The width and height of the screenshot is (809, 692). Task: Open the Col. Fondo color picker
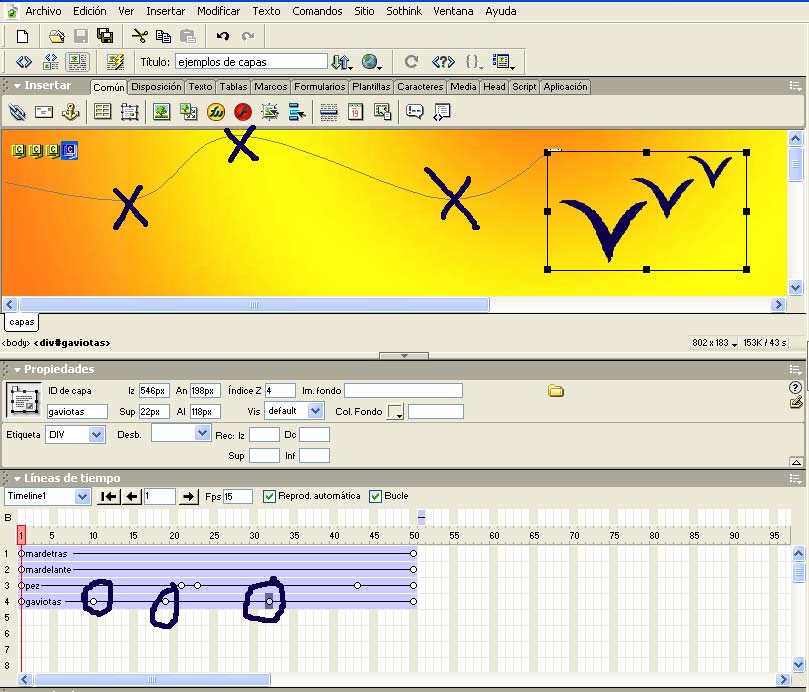pyautogui.click(x=395, y=411)
